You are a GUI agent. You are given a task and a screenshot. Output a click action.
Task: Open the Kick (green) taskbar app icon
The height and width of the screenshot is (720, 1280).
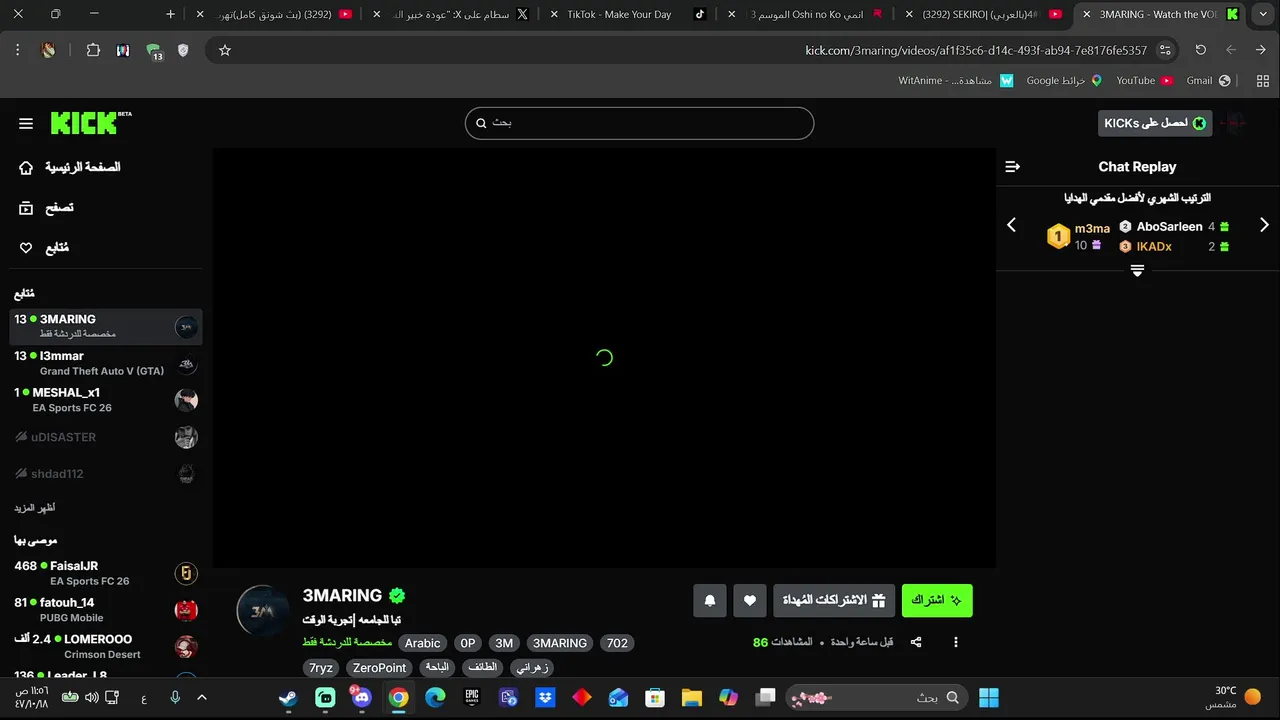[325, 698]
